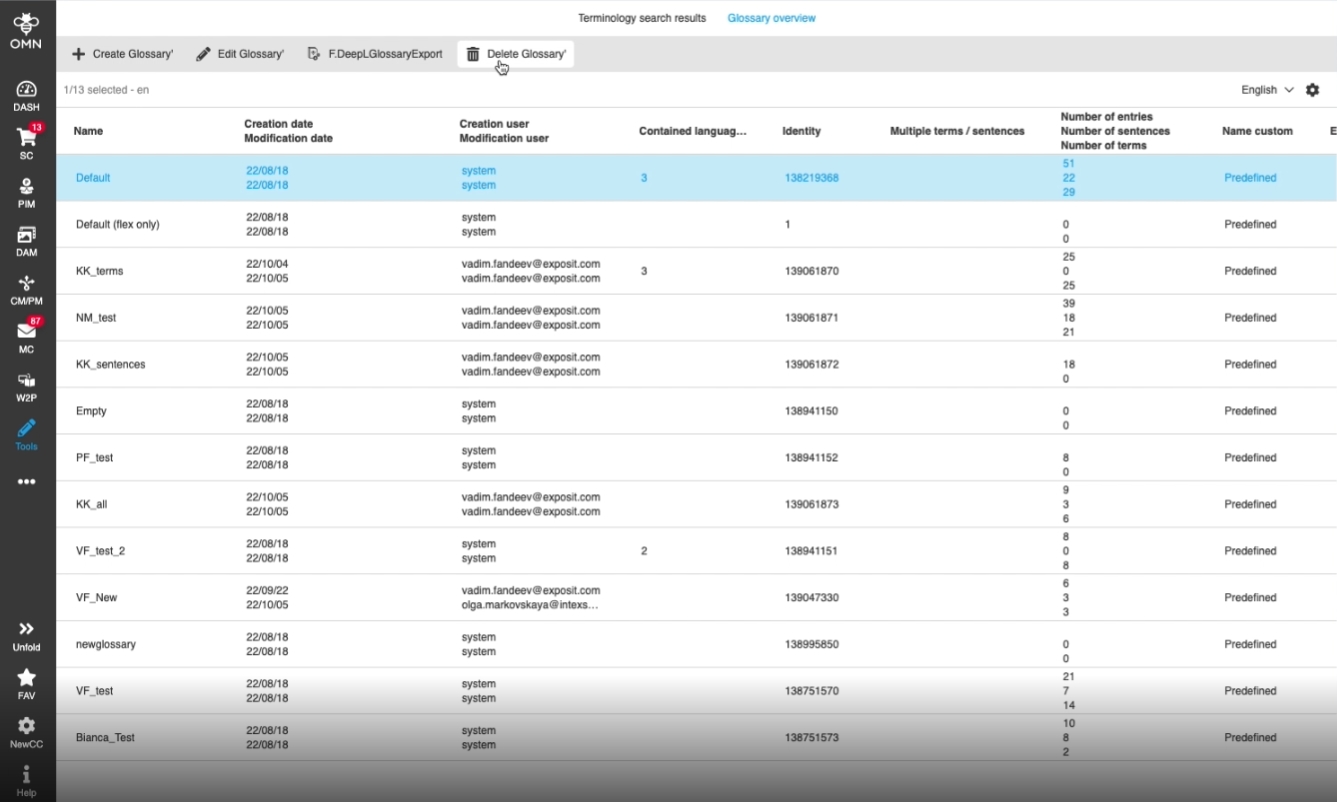Image resolution: width=1337 pixels, height=802 pixels.
Task: Open the CM/PM module icon
Action: tap(27, 289)
